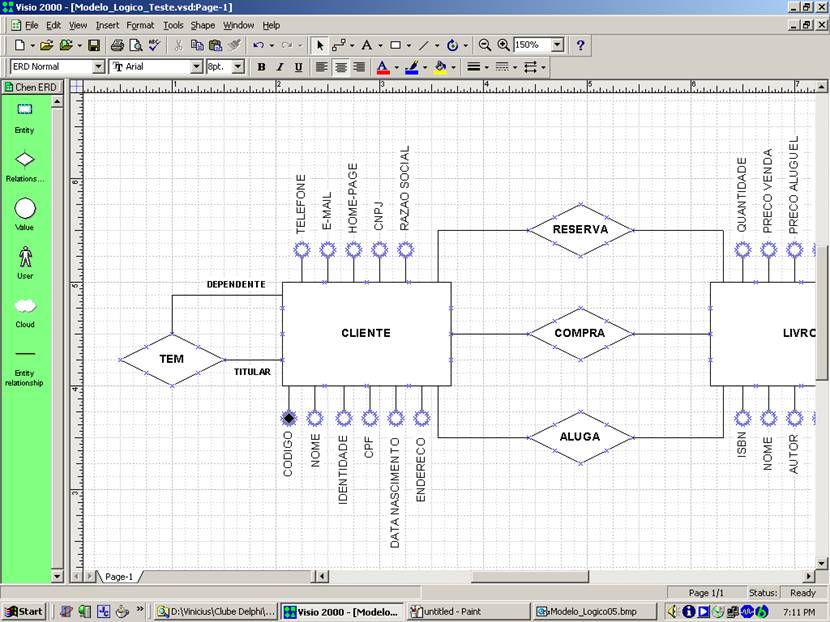The width and height of the screenshot is (830, 622).
Task: Run the Spelling checker from the toolbar
Action: point(152,45)
